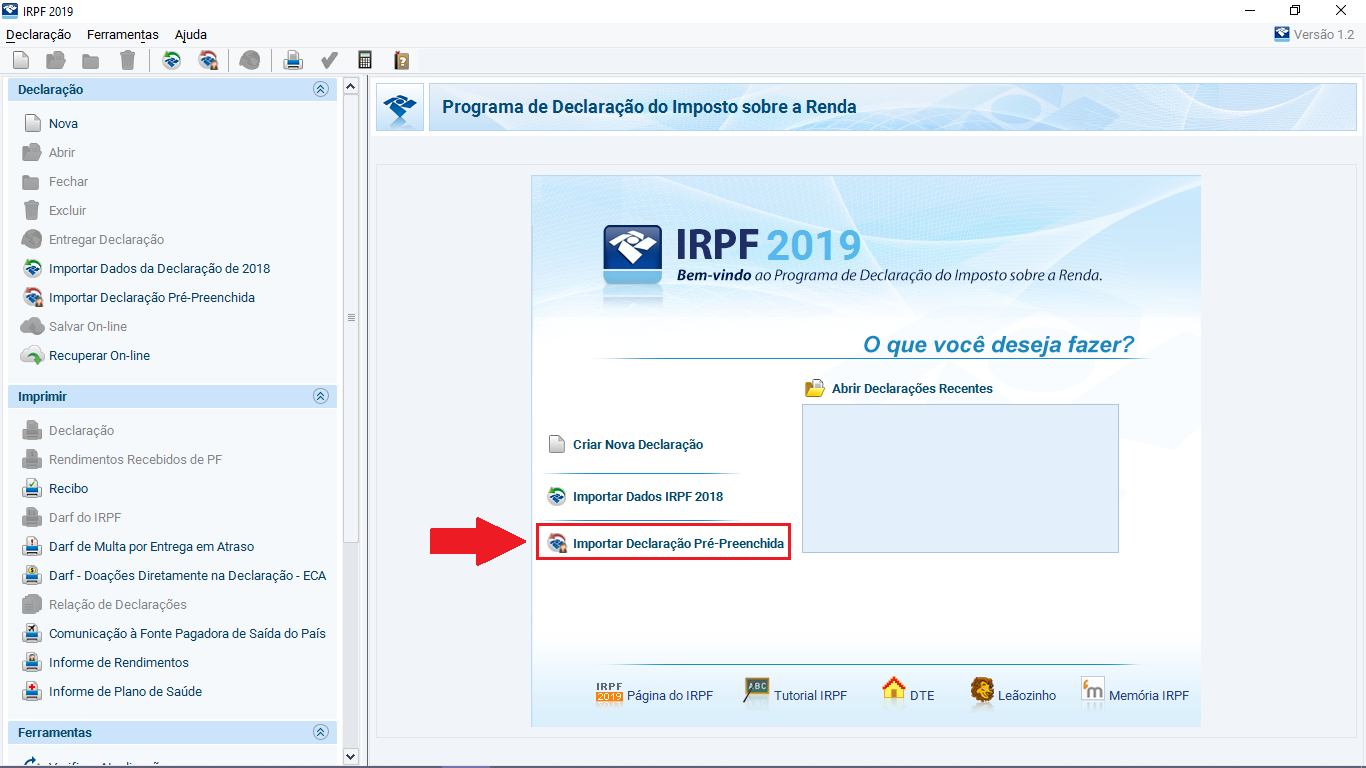
Task: Collapse the Imprimir sidebar section
Action: [321, 396]
